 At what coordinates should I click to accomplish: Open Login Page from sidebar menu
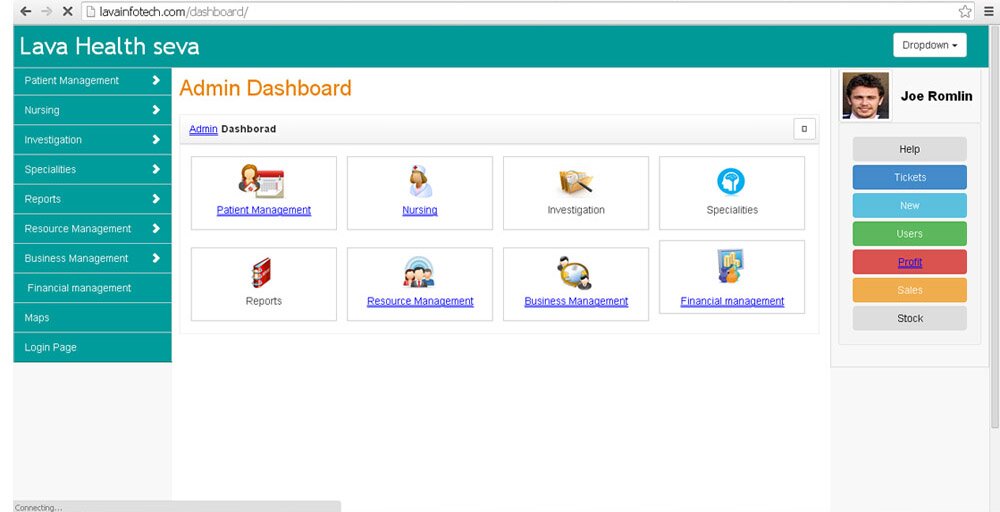click(x=50, y=347)
